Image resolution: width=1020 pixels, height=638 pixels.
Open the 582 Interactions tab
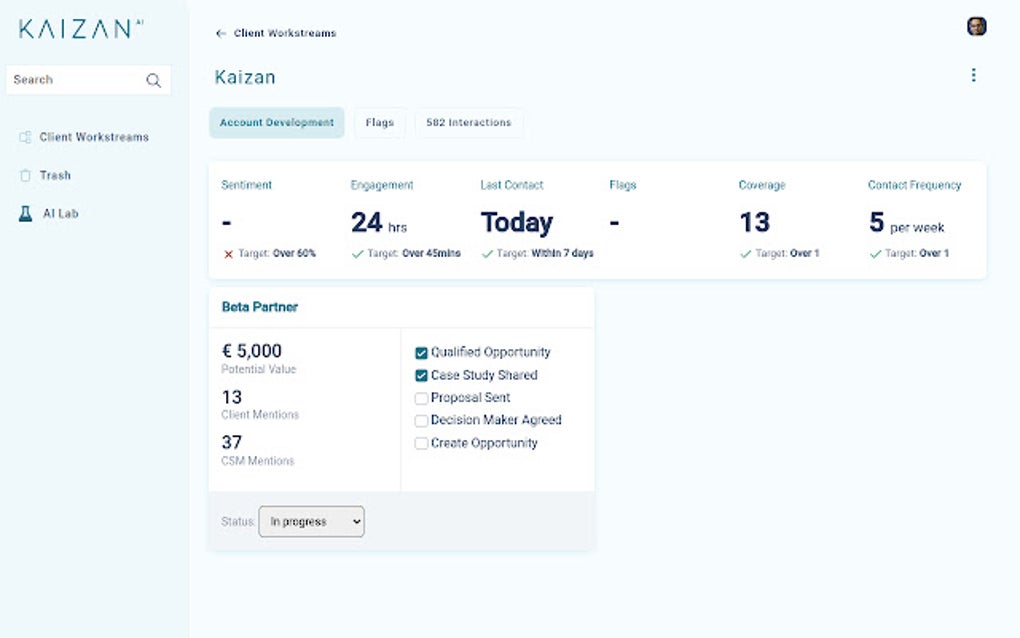point(470,122)
